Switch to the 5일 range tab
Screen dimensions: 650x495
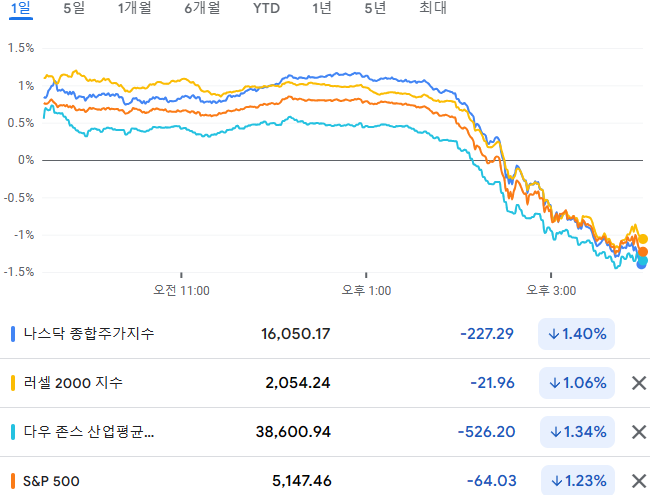point(74,8)
